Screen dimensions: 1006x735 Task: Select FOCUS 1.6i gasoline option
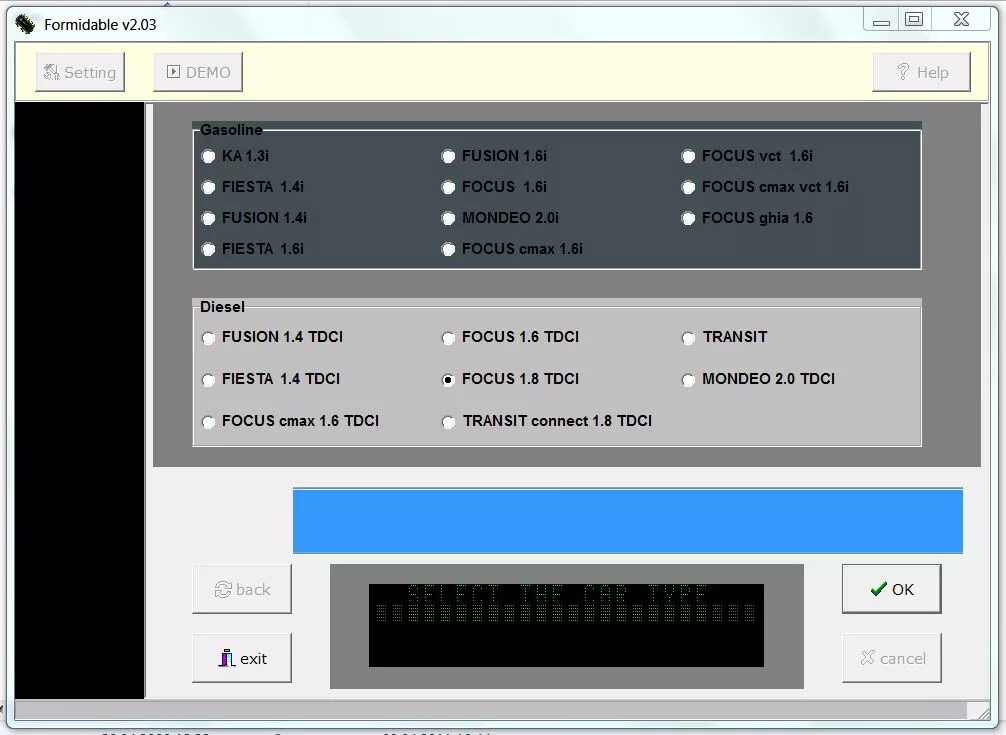pyautogui.click(x=448, y=187)
